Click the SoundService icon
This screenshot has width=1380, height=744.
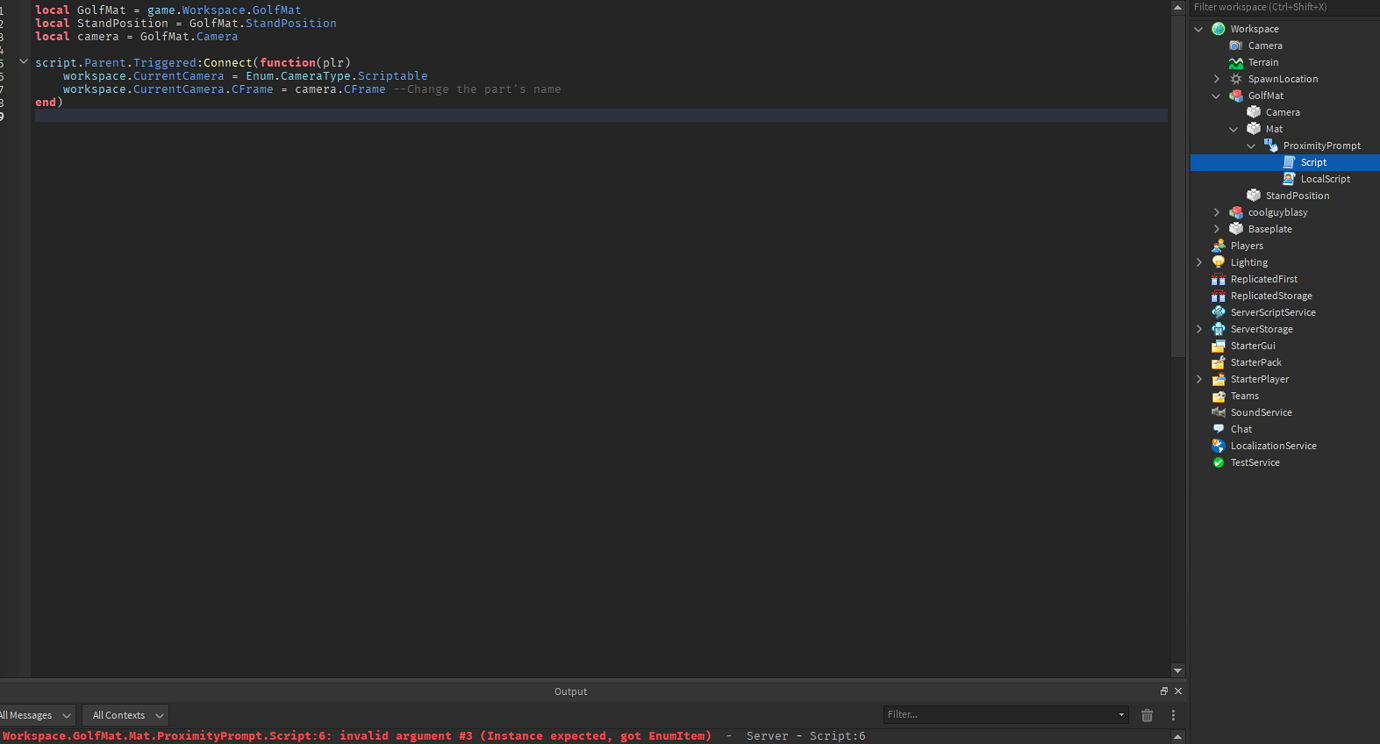tap(1218, 412)
